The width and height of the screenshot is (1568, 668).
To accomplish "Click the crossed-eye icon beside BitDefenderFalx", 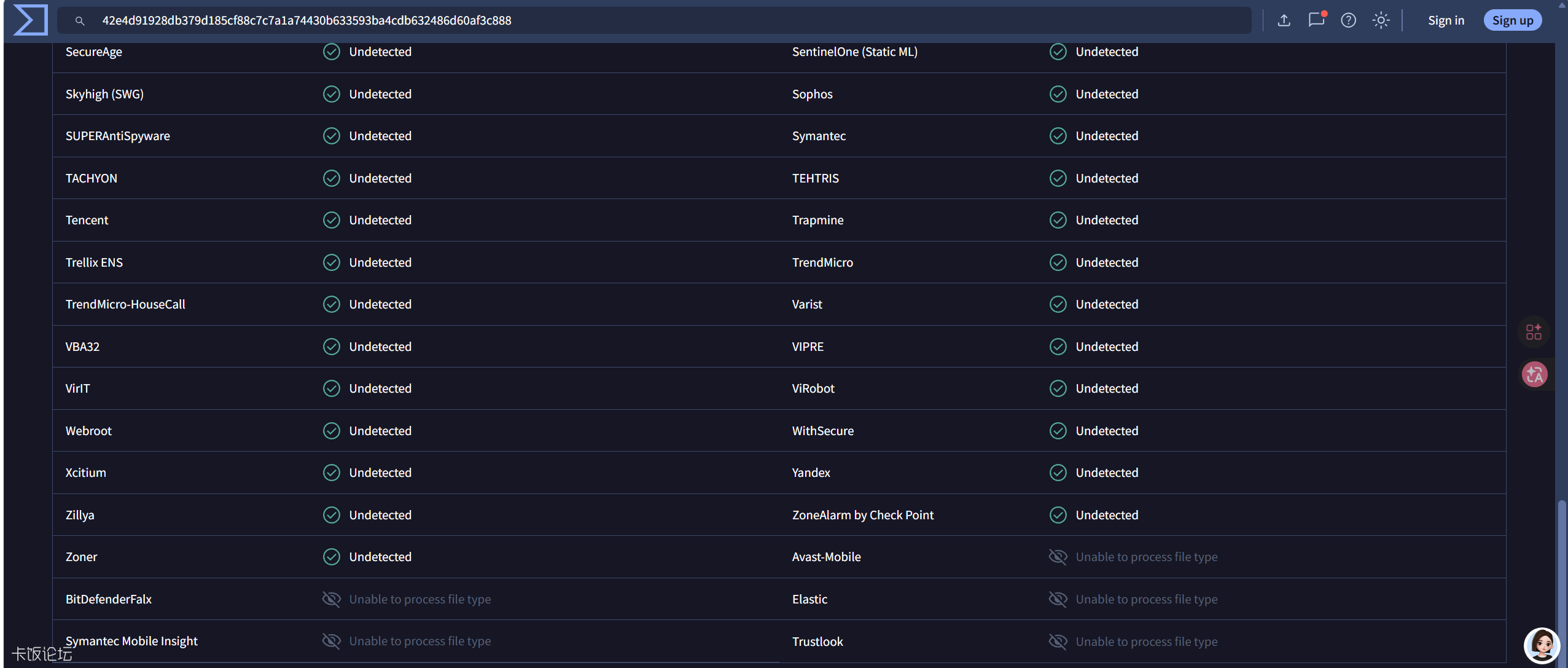I will (332, 599).
